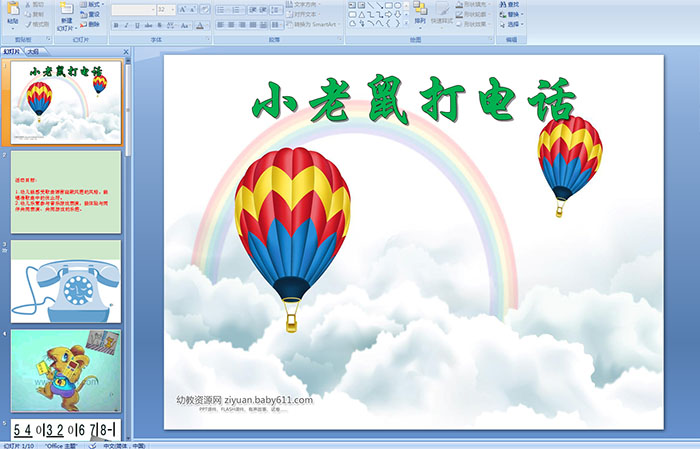700x449 pixels.
Task: Click the Select (选择) button
Action: 511,24
